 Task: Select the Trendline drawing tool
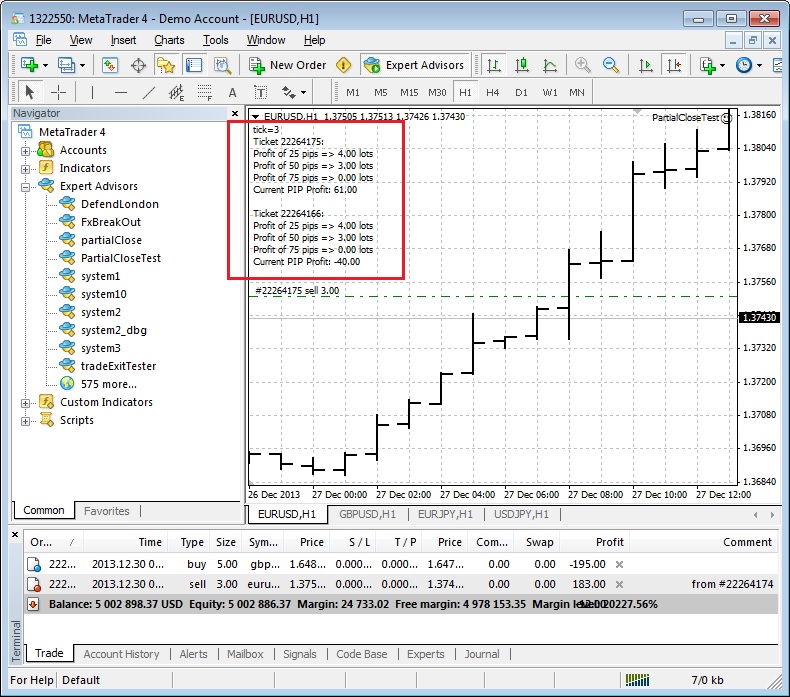click(x=149, y=92)
